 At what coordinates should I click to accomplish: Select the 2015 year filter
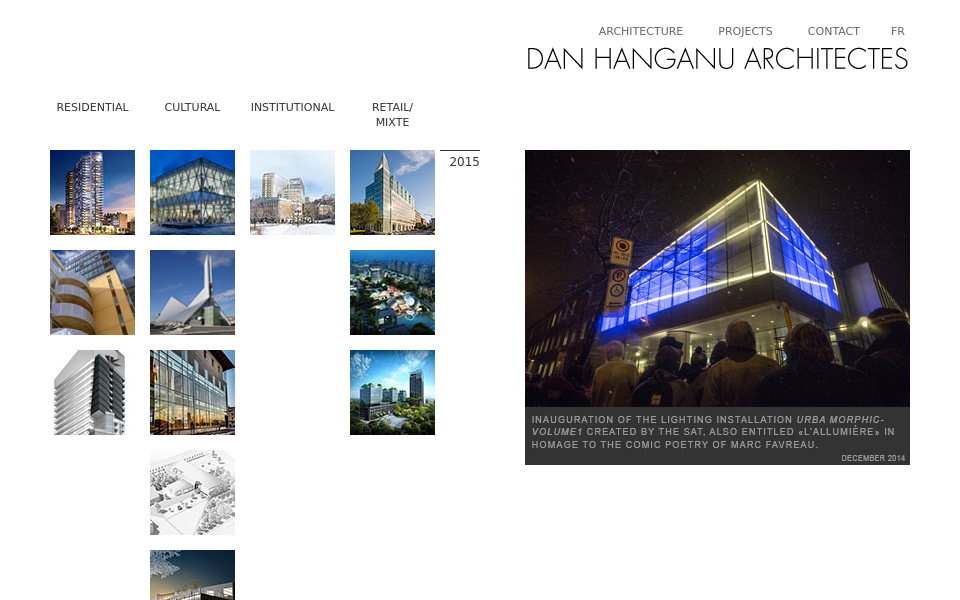(463, 162)
